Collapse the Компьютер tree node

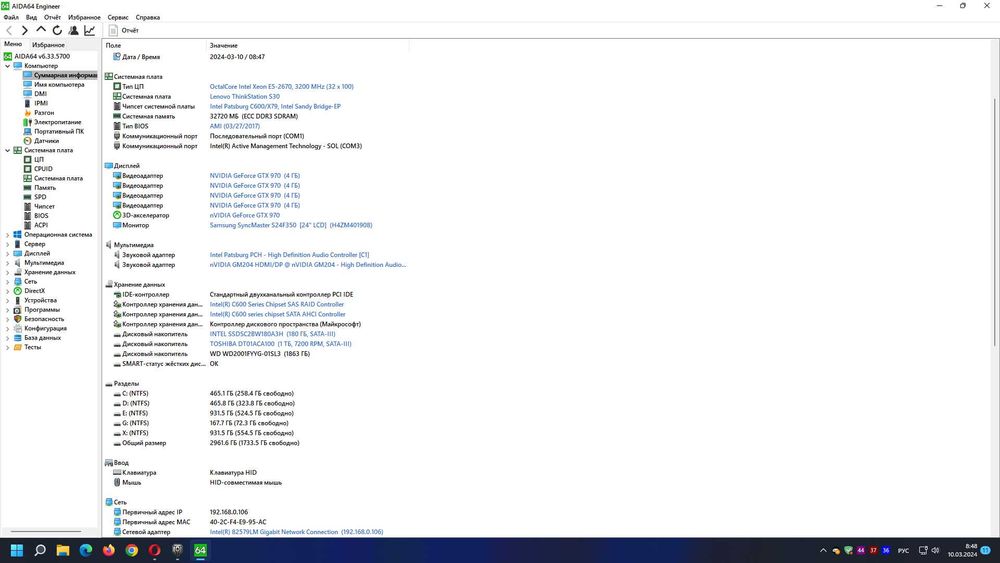(8, 66)
